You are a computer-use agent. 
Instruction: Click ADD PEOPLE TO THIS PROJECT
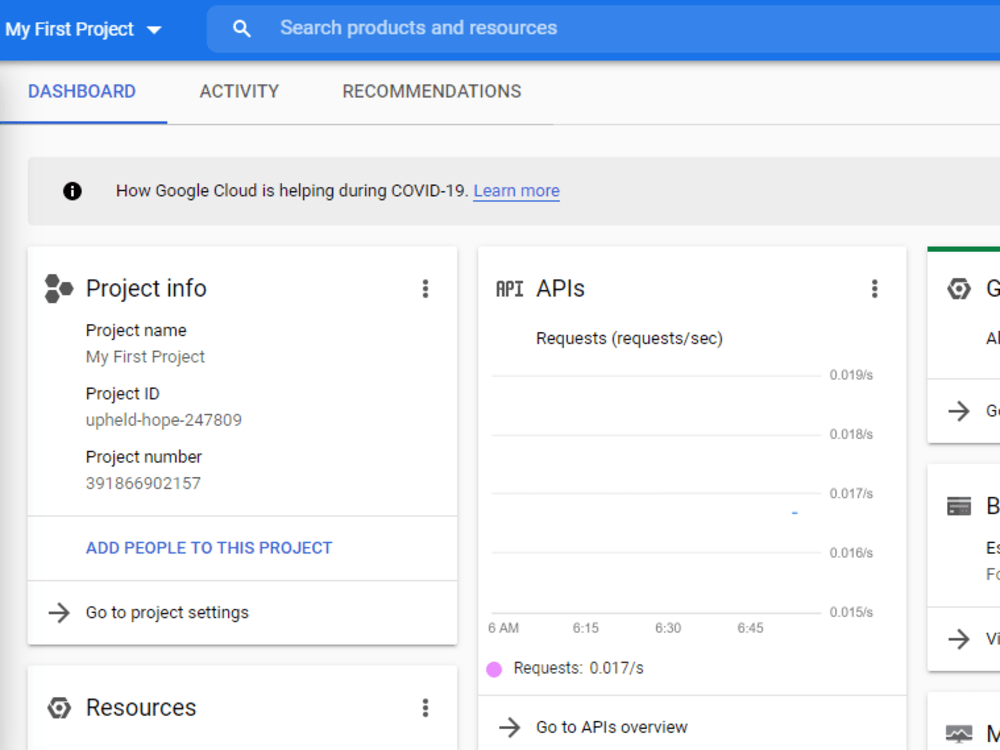point(208,548)
